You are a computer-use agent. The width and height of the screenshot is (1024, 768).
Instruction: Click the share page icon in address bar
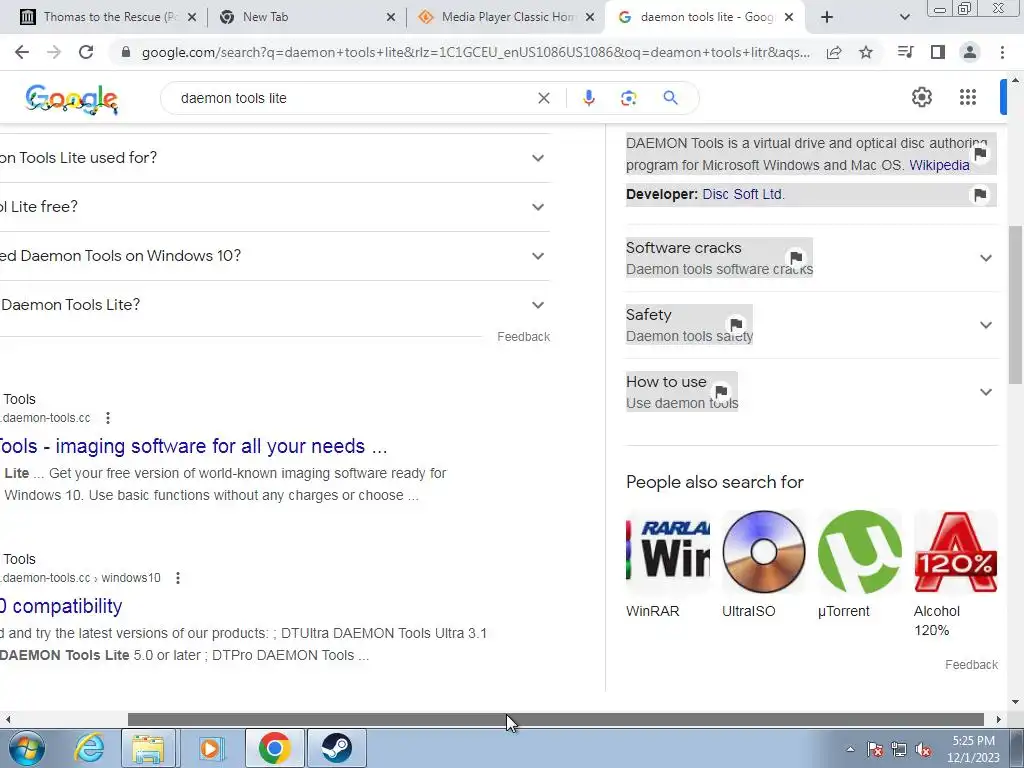click(x=834, y=52)
